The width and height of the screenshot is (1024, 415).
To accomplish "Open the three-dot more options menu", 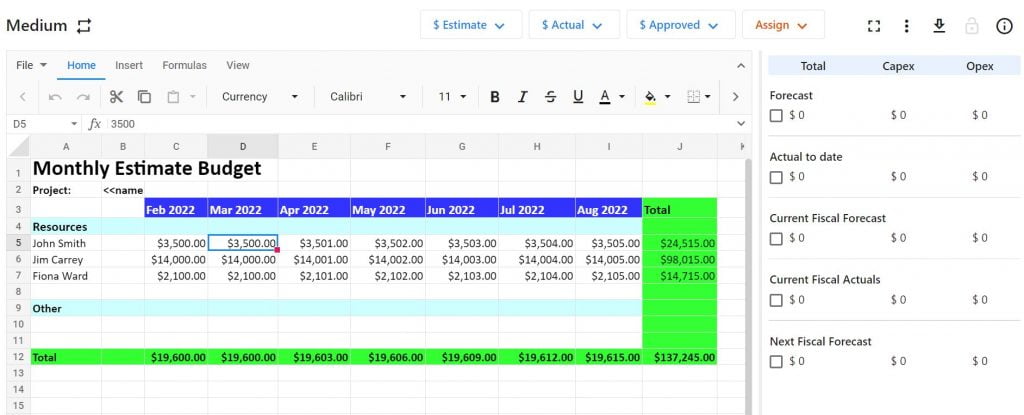I will pos(906,25).
